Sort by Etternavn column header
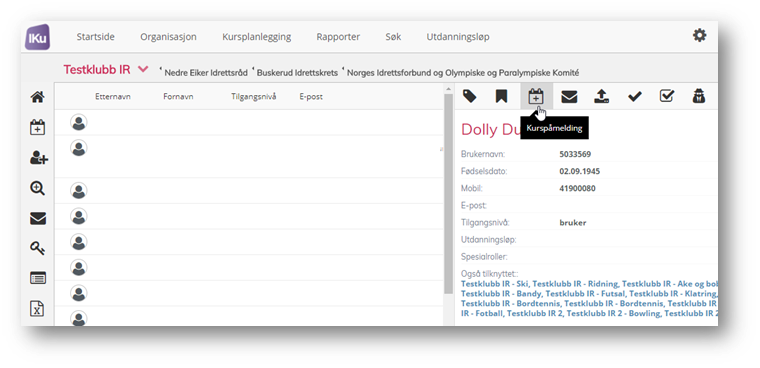The height and width of the screenshot is (368, 760). pyautogui.click(x=113, y=96)
